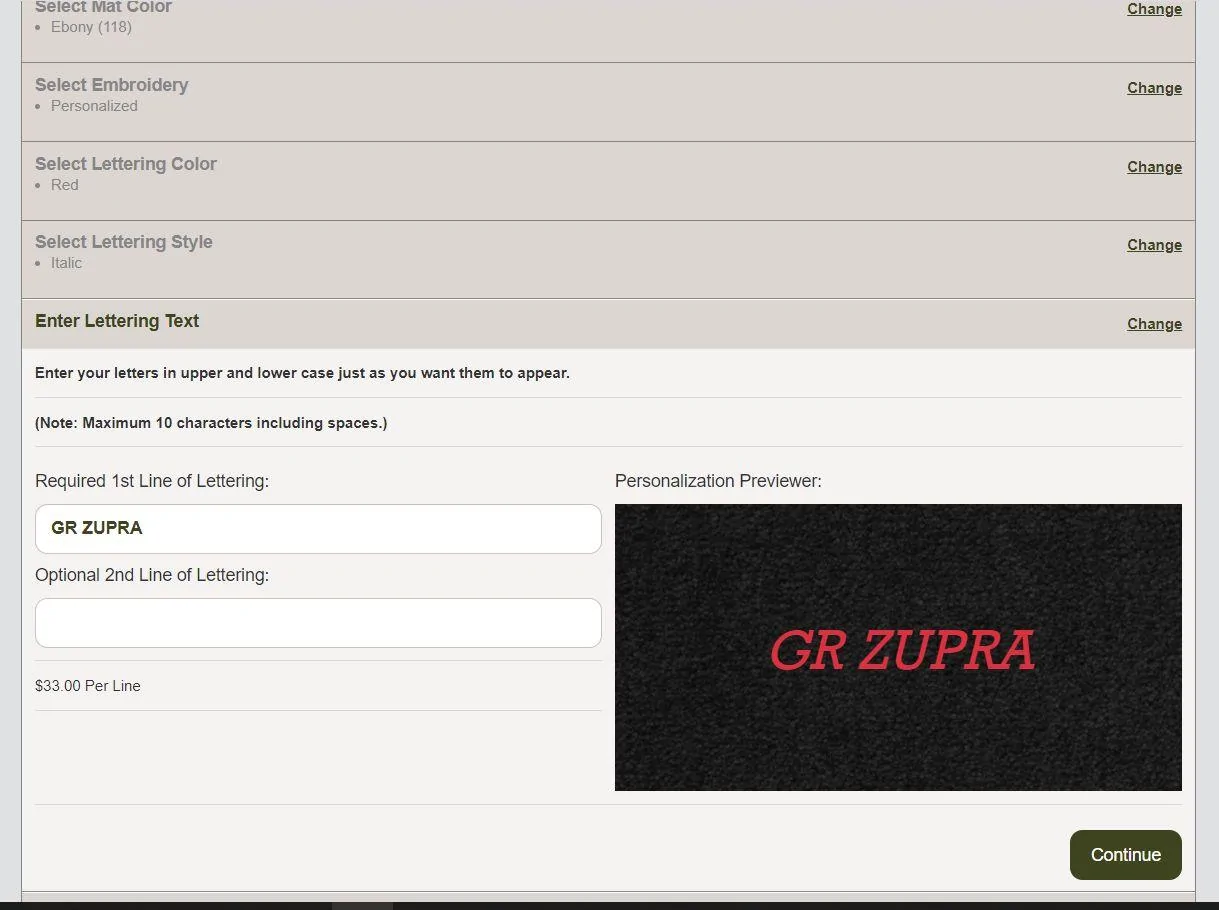Click the Ebony (118) mat color value
This screenshot has width=1219, height=910.
[91, 27]
